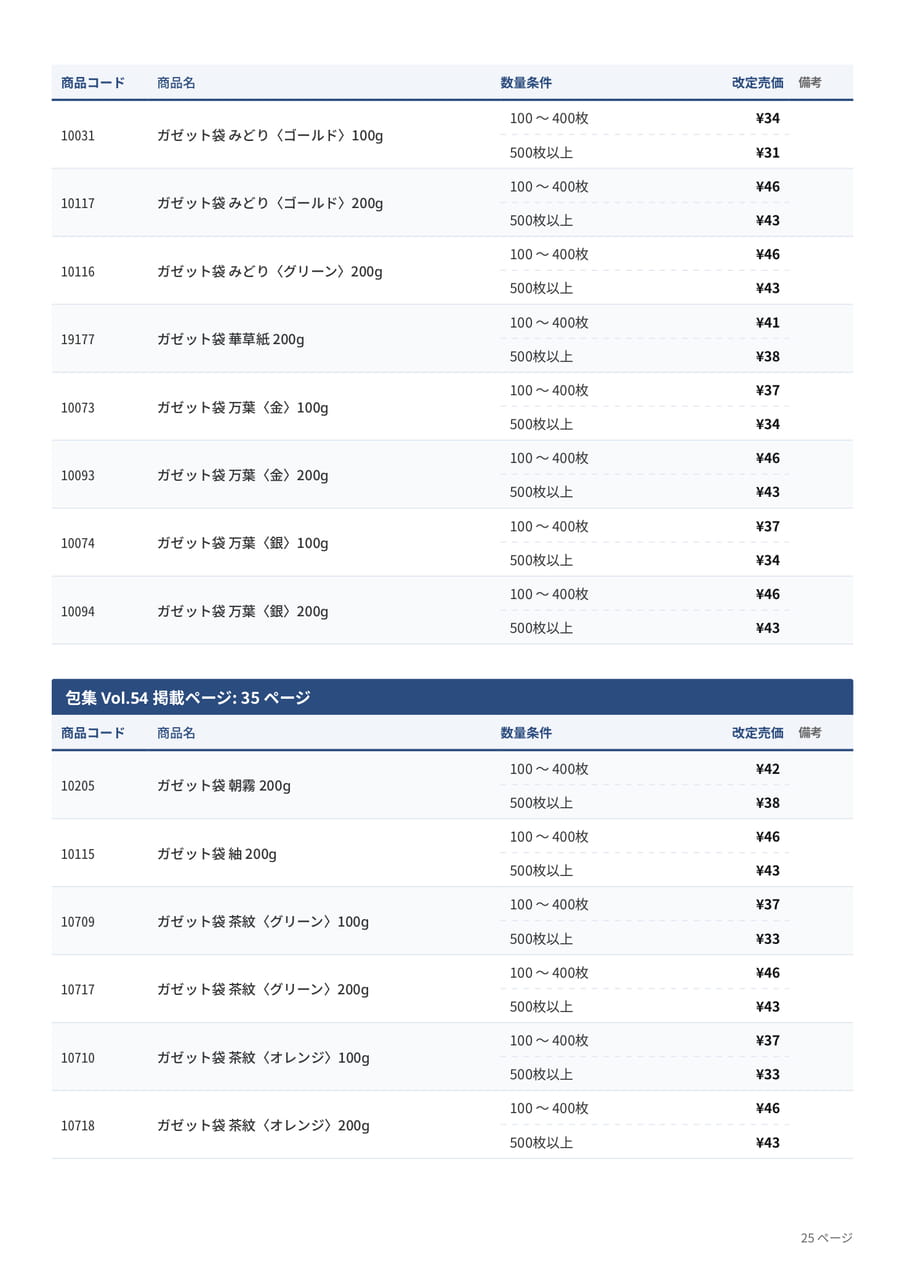Click the 包集 Vol.54 掲載ページ section banner
Viewport: 905px width, 1280px height.
[452, 697]
